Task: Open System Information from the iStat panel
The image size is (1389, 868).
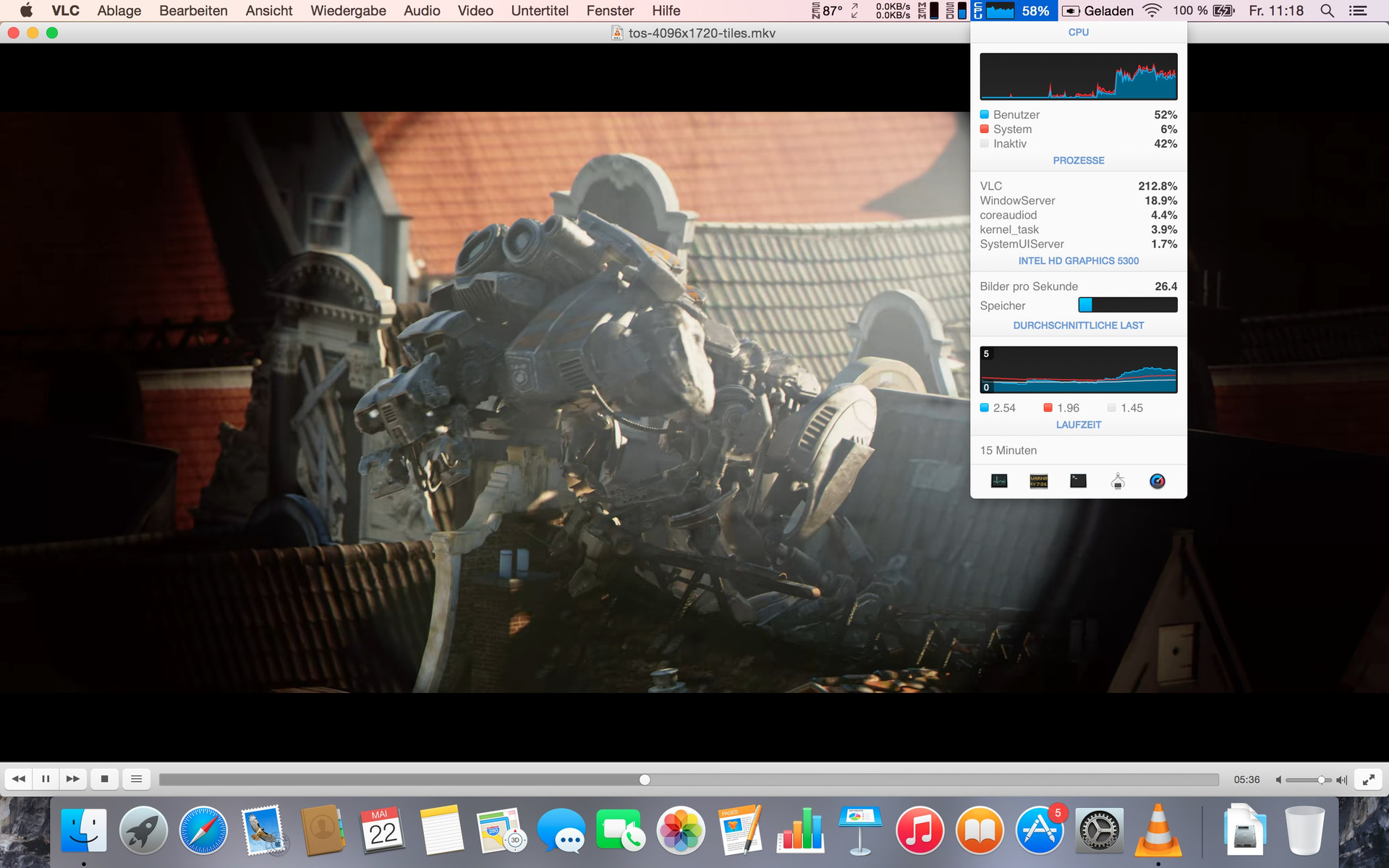Action: click(x=1118, y=481)
